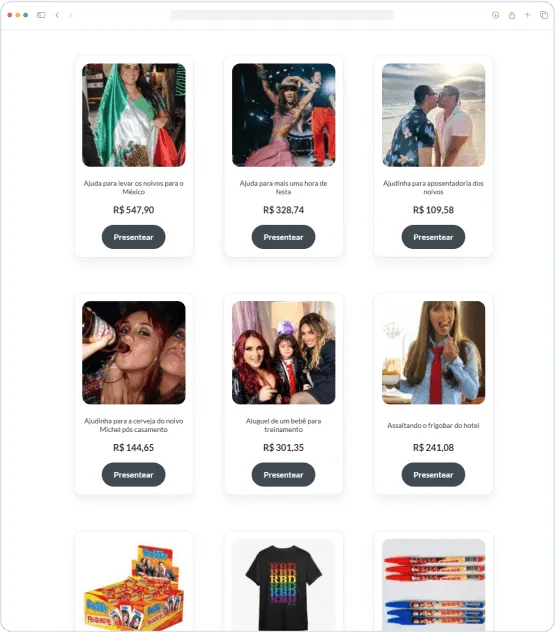
Task: Show tab overview icon
Action: click(x=544, y=15)
